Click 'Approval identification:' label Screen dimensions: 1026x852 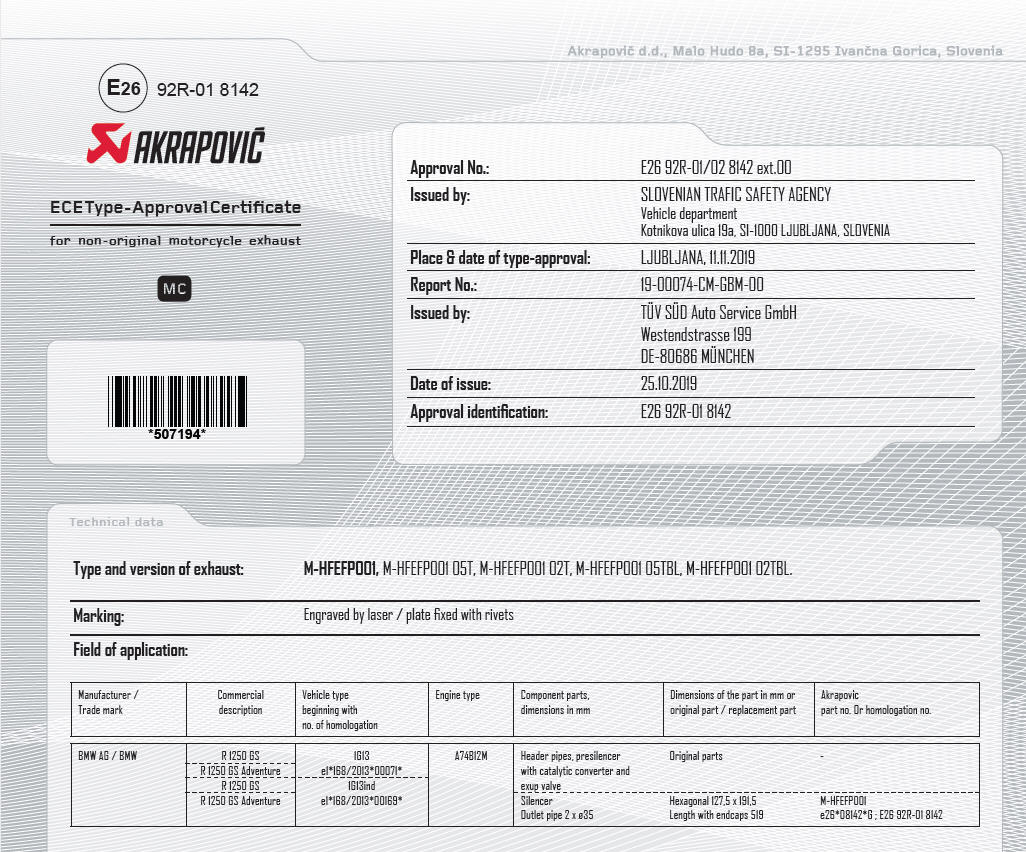coord(479,412)
